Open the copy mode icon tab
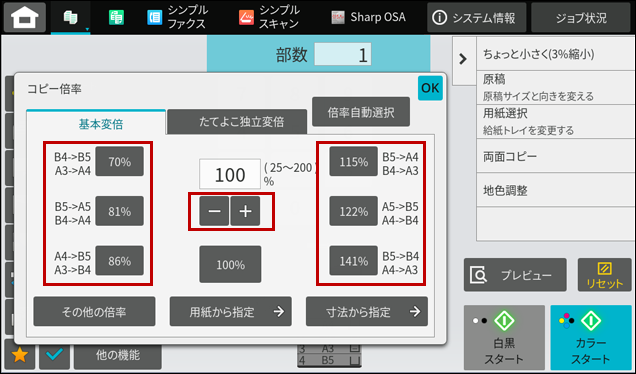 [x=71, y=18]
